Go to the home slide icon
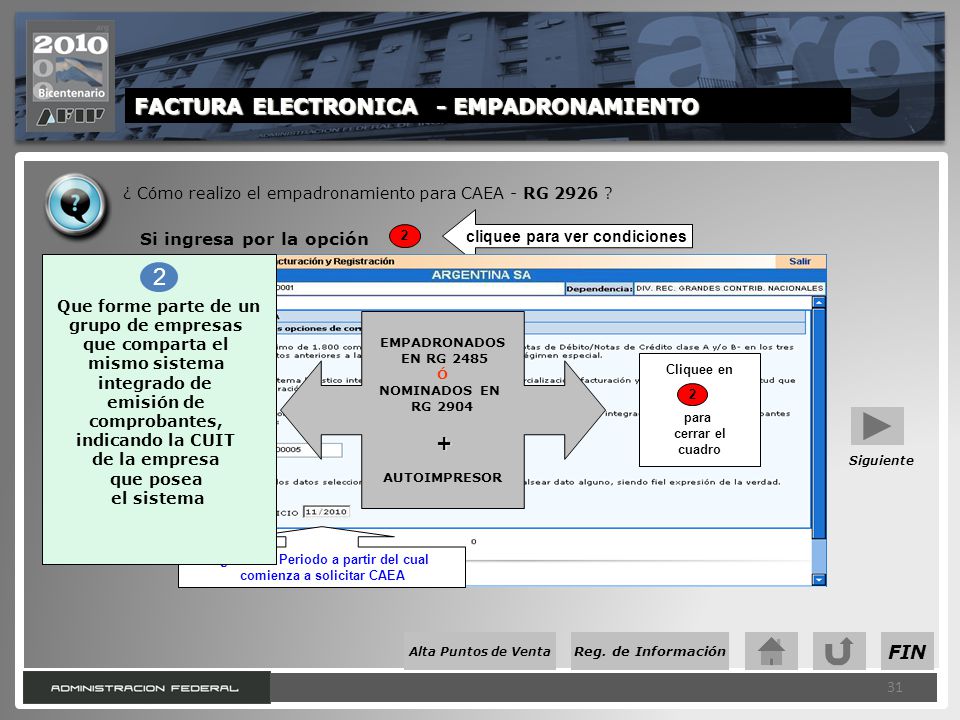Viewport: 960px width, 720px height. [771, 651]
